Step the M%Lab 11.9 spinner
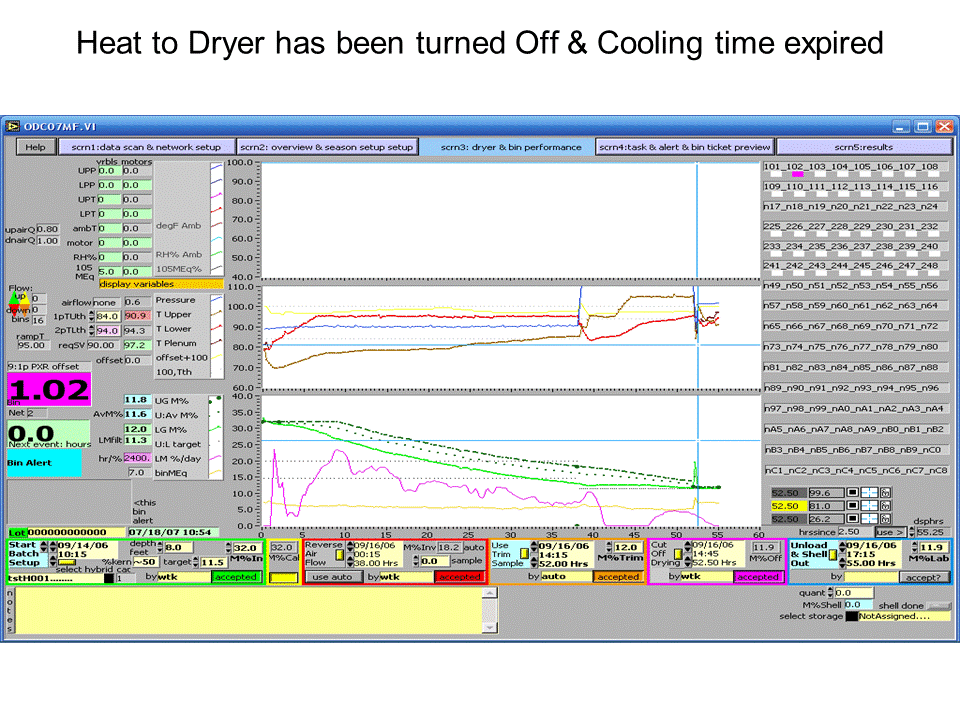960x720 pixels. point(915,547)
